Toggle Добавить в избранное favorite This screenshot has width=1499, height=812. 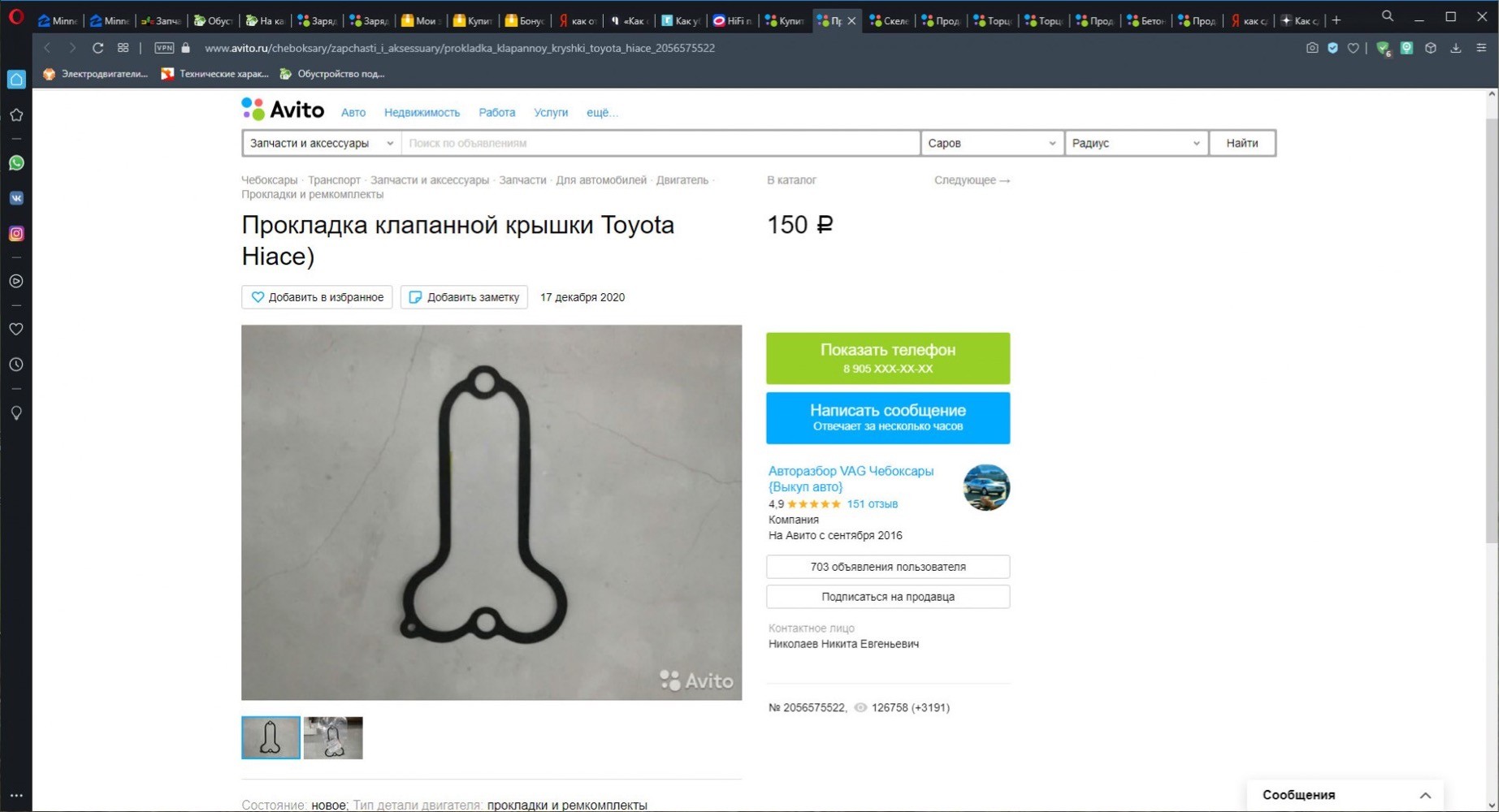tap(317, 297)
